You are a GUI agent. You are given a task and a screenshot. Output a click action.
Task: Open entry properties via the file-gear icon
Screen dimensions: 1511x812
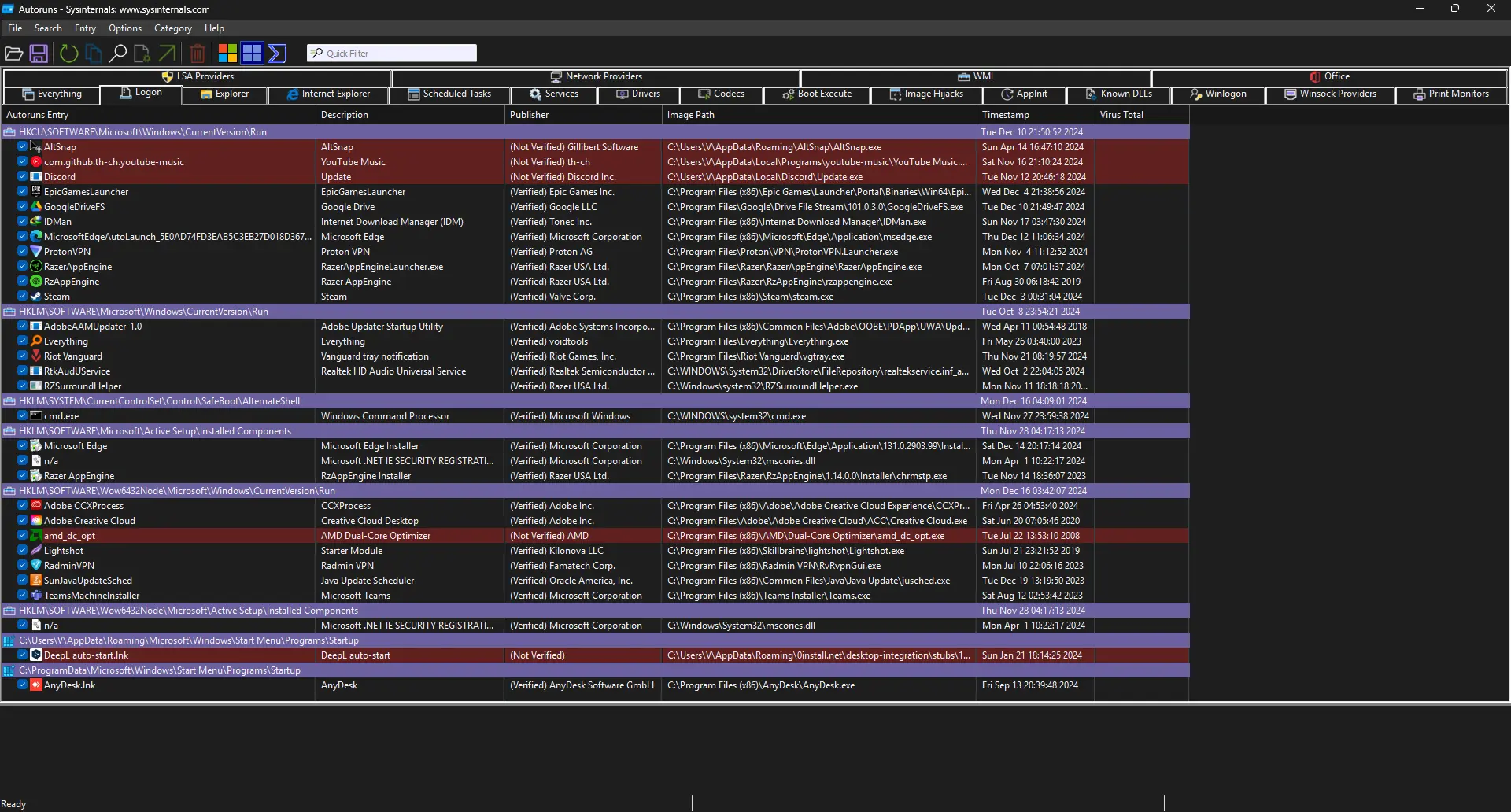(x=142, y=54)
